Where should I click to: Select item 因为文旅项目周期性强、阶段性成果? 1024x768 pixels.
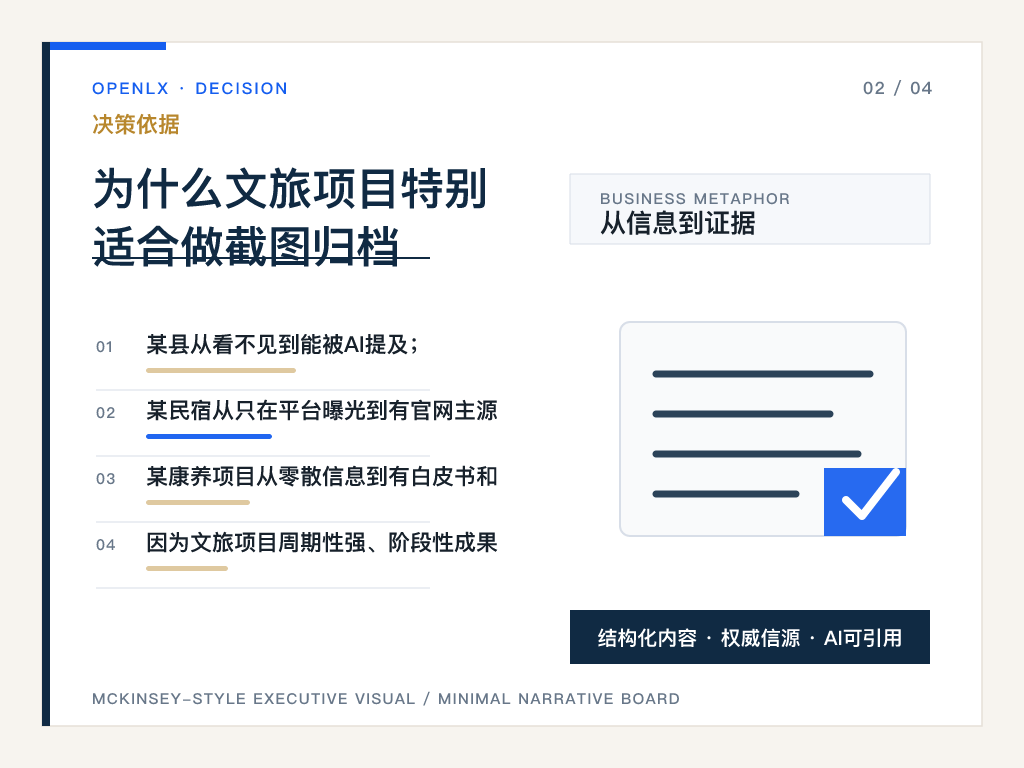pos(322,542)
